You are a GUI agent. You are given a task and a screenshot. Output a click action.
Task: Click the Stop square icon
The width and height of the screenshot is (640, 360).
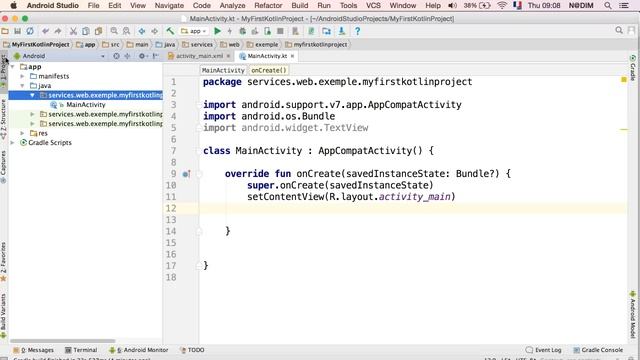click(x=280, y=31)
